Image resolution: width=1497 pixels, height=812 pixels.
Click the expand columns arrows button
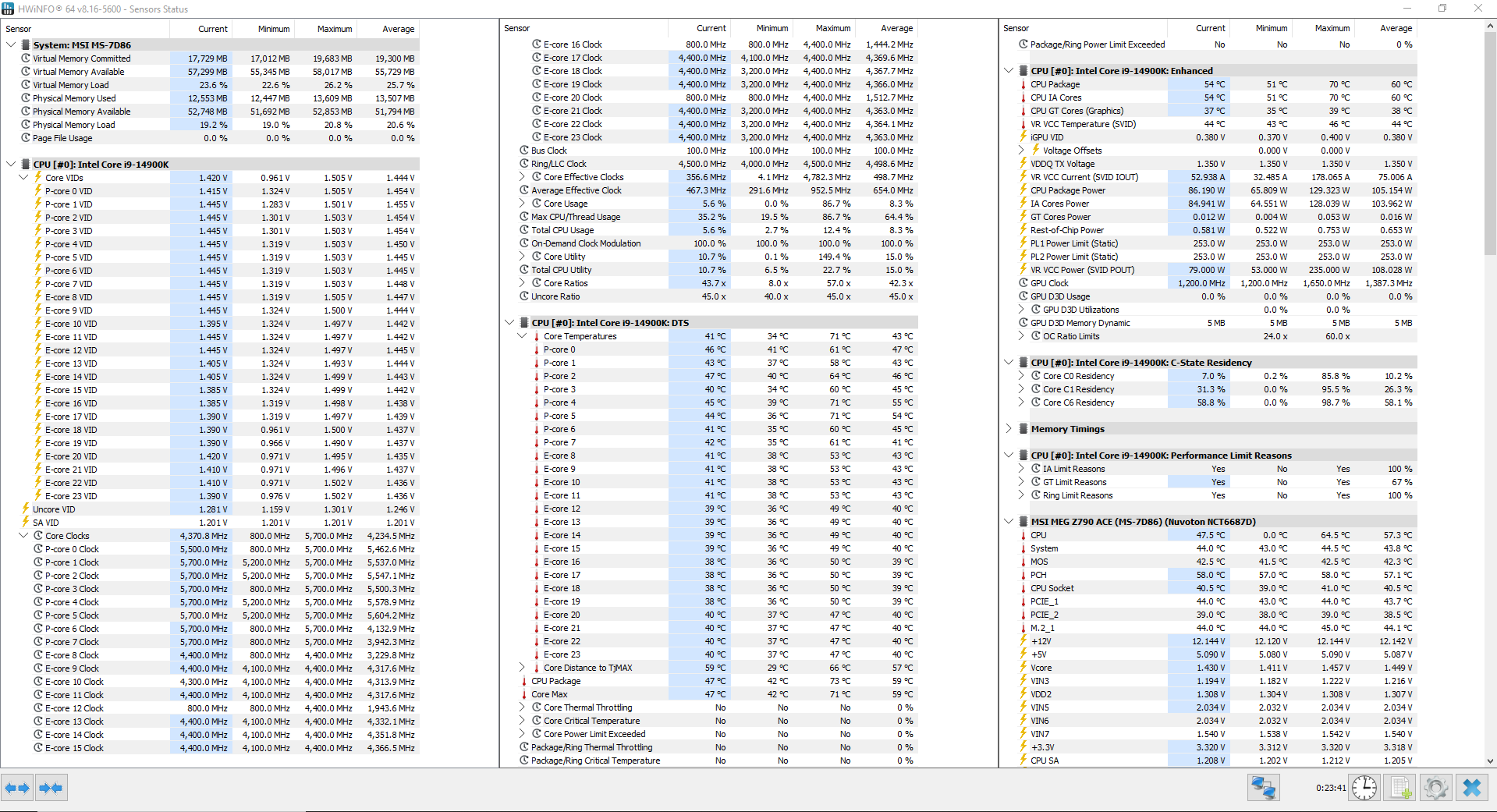tap(17, 788)
